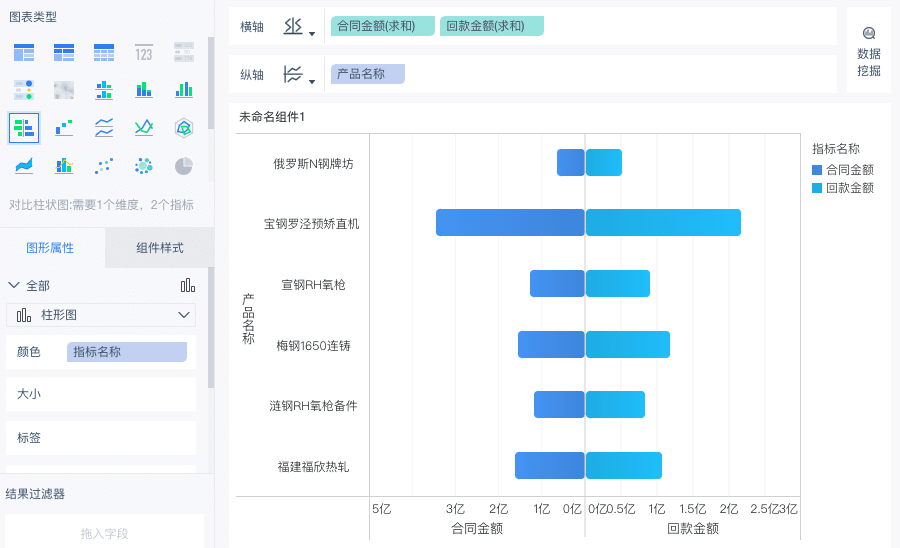Click the bar chart icon beside 全部
This screenshot has width=900, height=548.
pyautogui.click(x=188, y=285)
